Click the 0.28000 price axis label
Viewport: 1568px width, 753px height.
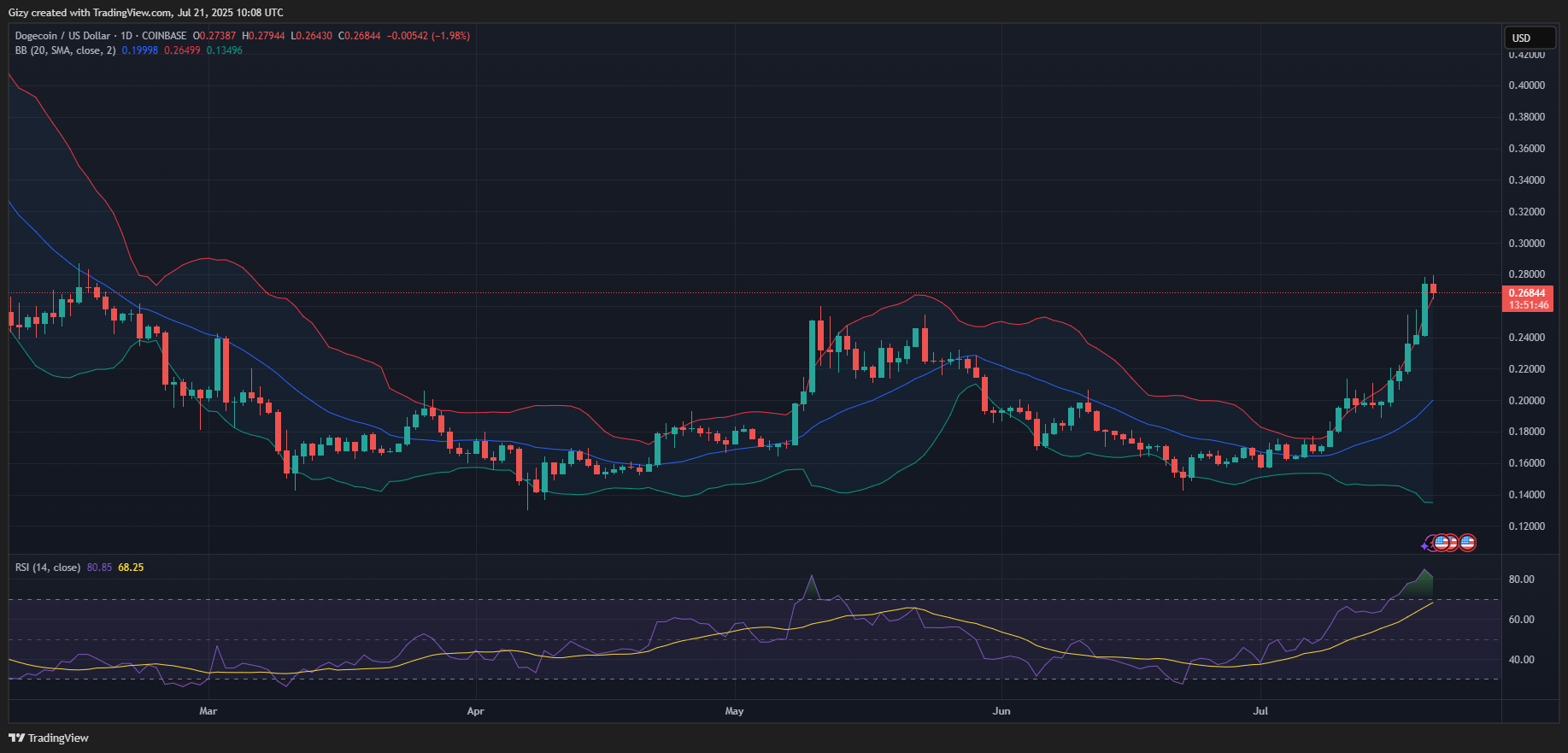click(x=1527, y=274)
